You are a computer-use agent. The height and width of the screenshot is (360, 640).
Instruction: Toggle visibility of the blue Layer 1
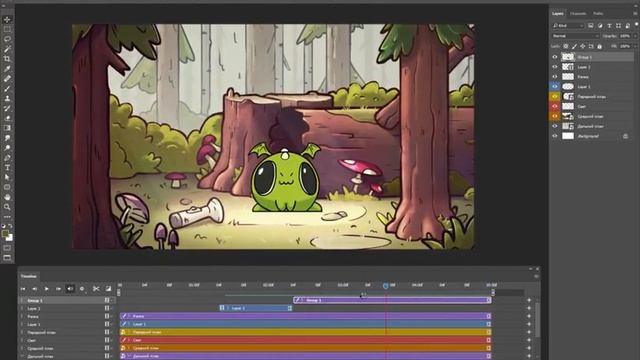[x=555, y=87]
